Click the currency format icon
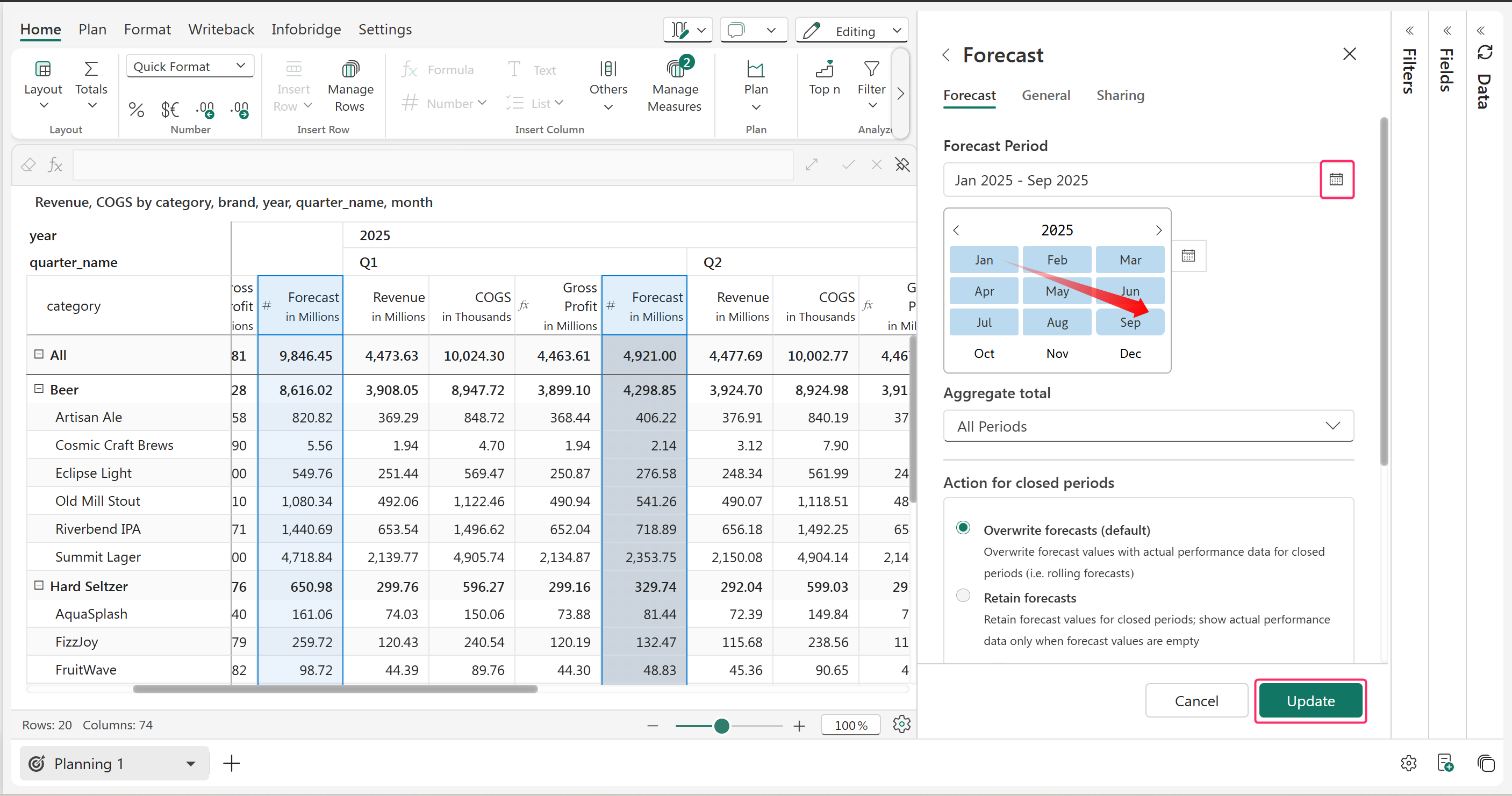This screenshot has height=796, width=1512. click(x=170, y=109)
